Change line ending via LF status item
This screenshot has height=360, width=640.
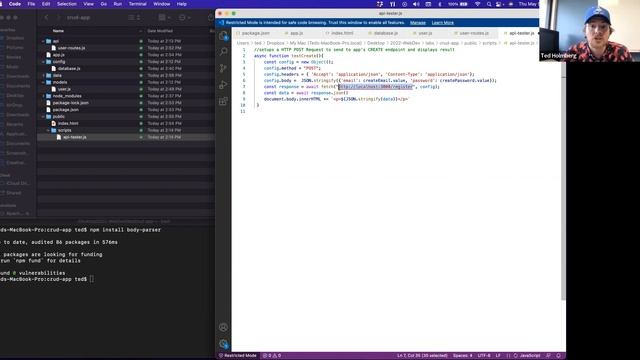[498, 356]
